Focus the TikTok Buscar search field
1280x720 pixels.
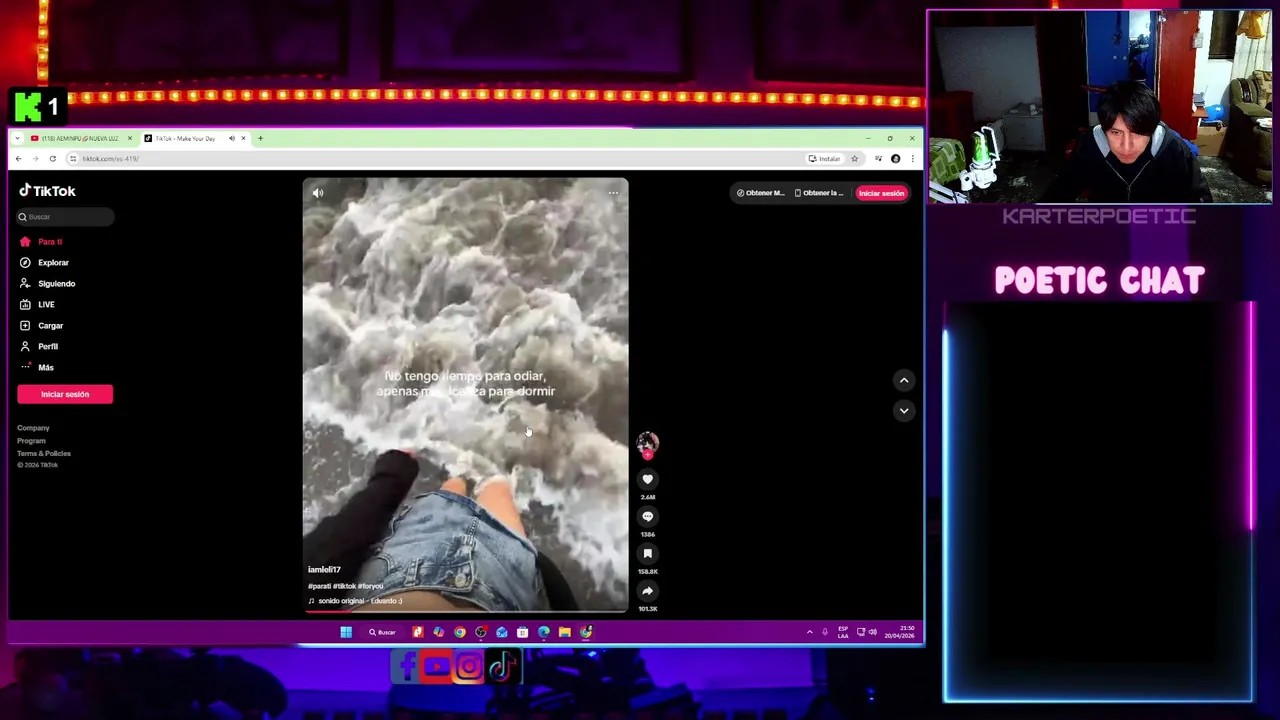[65, 217]
